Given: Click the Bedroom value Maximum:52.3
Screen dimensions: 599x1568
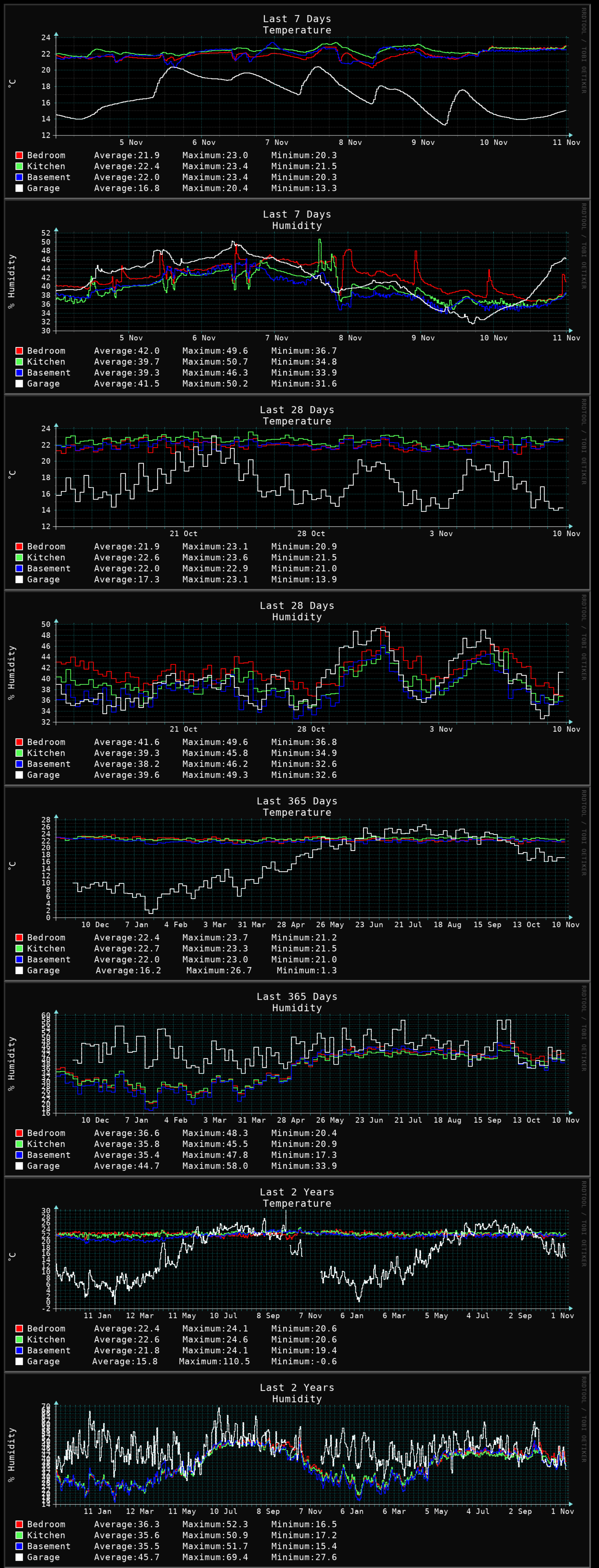Looking at the screenshot, I should [215, 1524].
